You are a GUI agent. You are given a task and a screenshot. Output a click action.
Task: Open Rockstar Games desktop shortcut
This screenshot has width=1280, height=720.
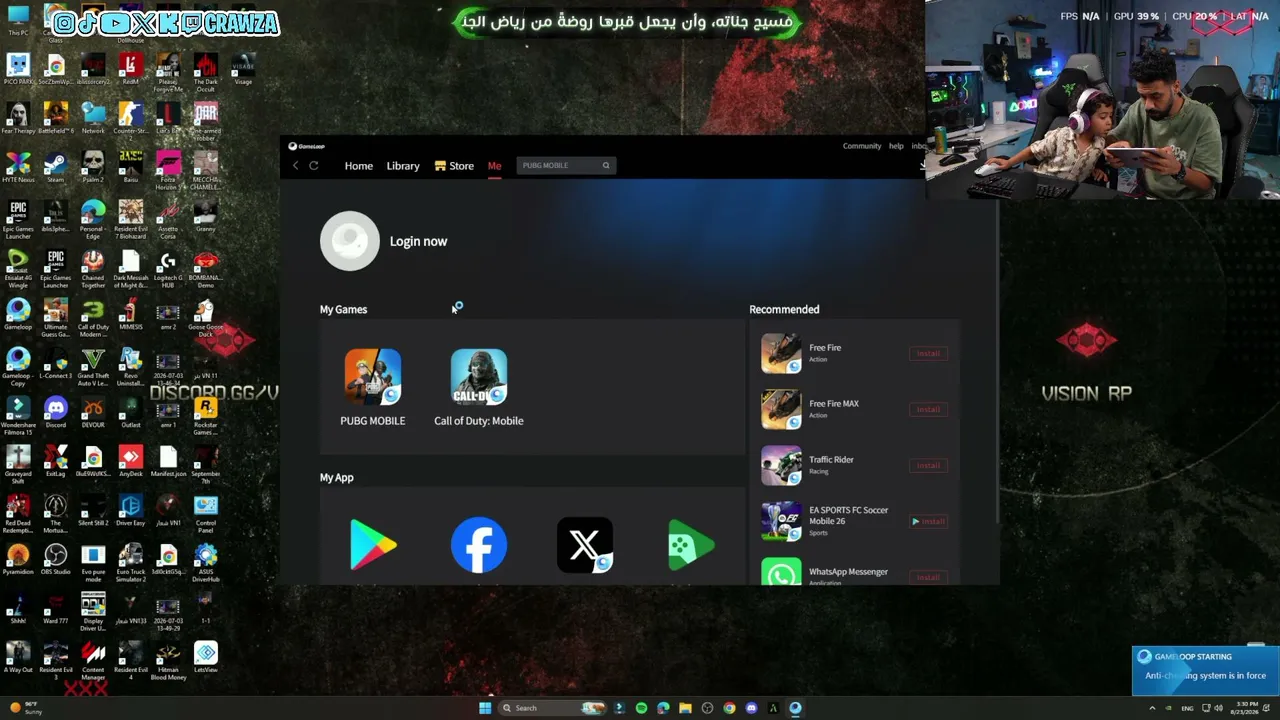click(205, 414)
